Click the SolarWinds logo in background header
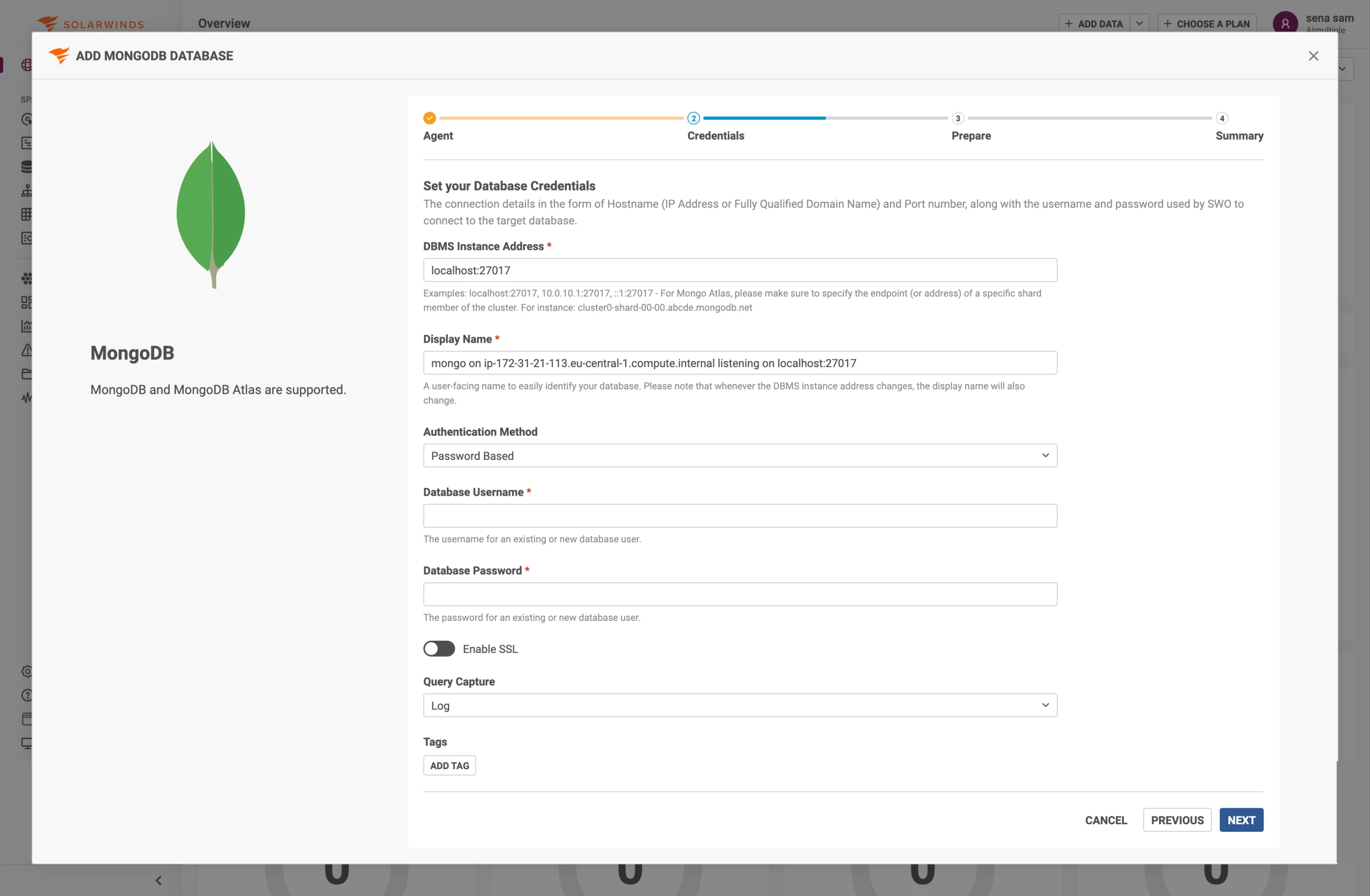 click(91, 24)
